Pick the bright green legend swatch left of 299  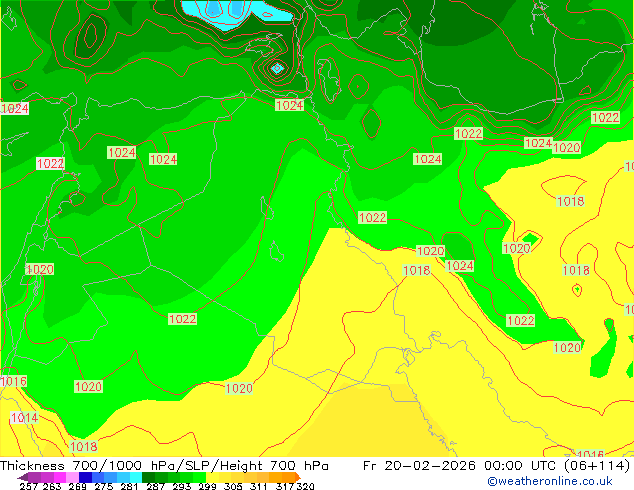coord(199,477)
